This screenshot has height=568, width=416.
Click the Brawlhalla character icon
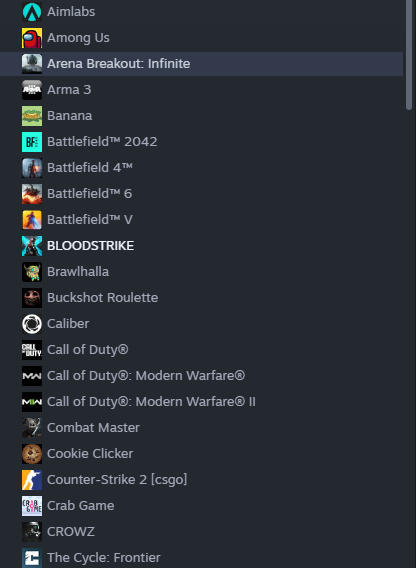32,272
